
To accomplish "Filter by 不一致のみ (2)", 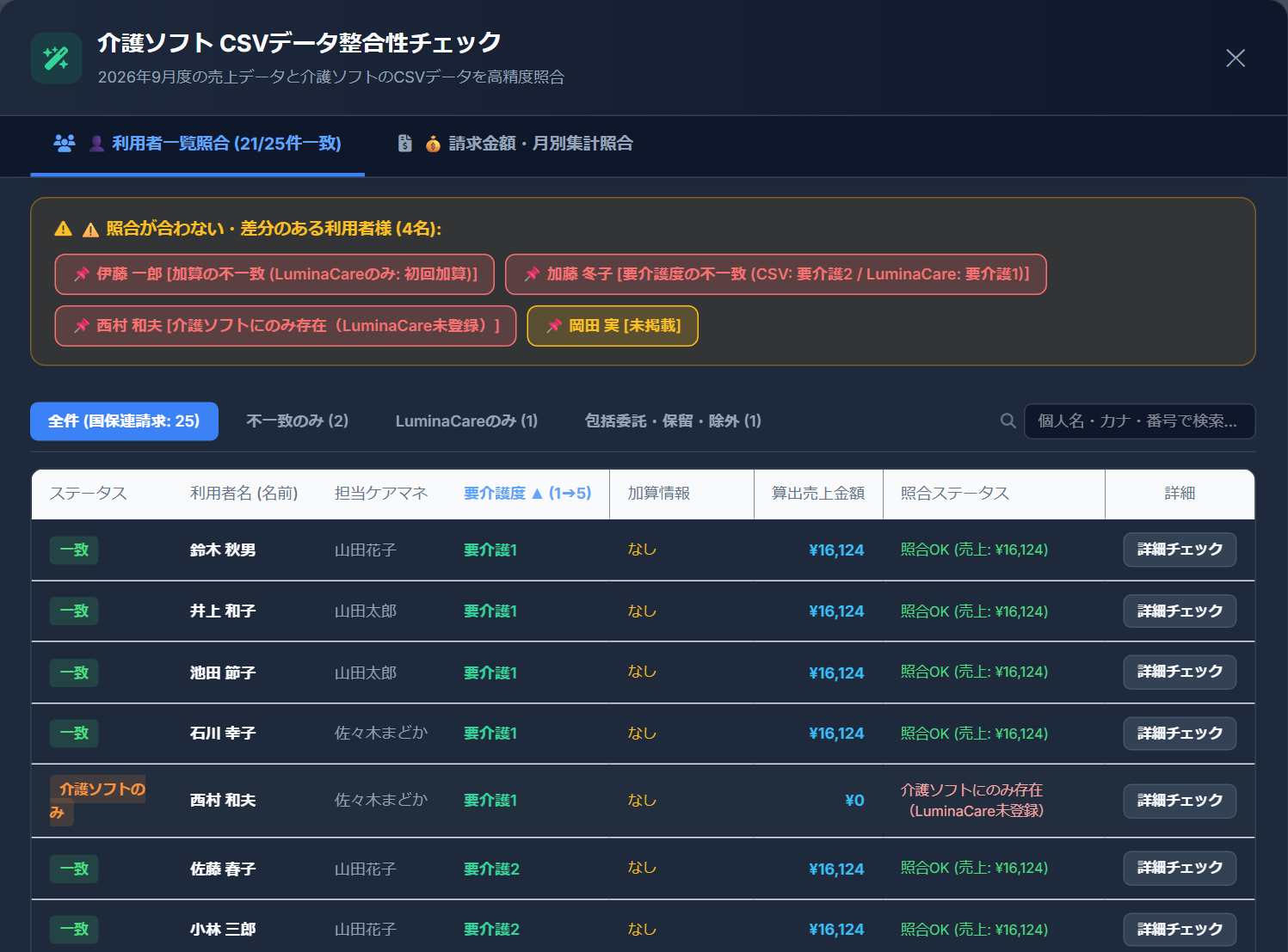I will 298,421.
